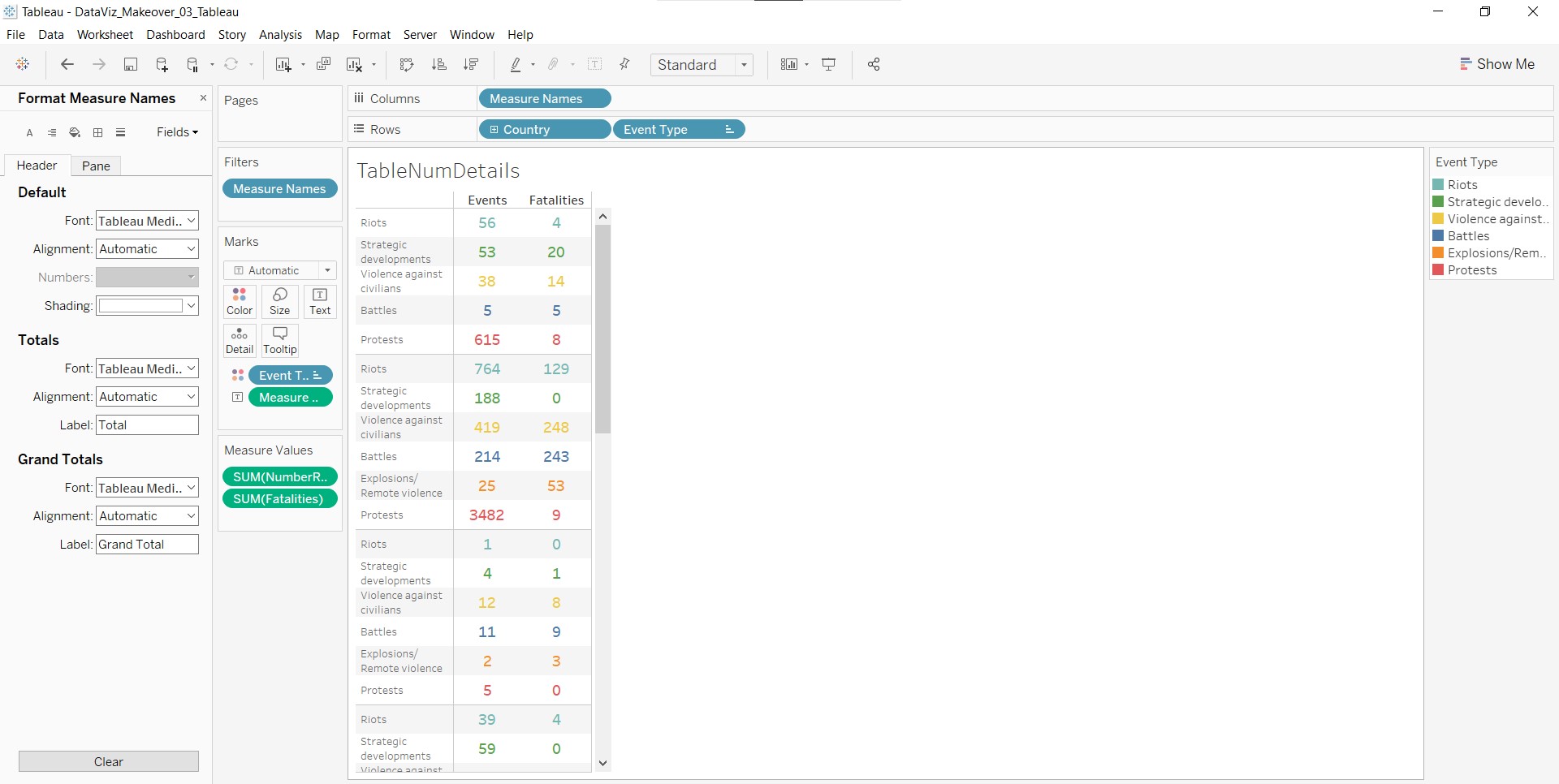Open the Color card in Marks
1559x784 pixels.
(240, 301)
